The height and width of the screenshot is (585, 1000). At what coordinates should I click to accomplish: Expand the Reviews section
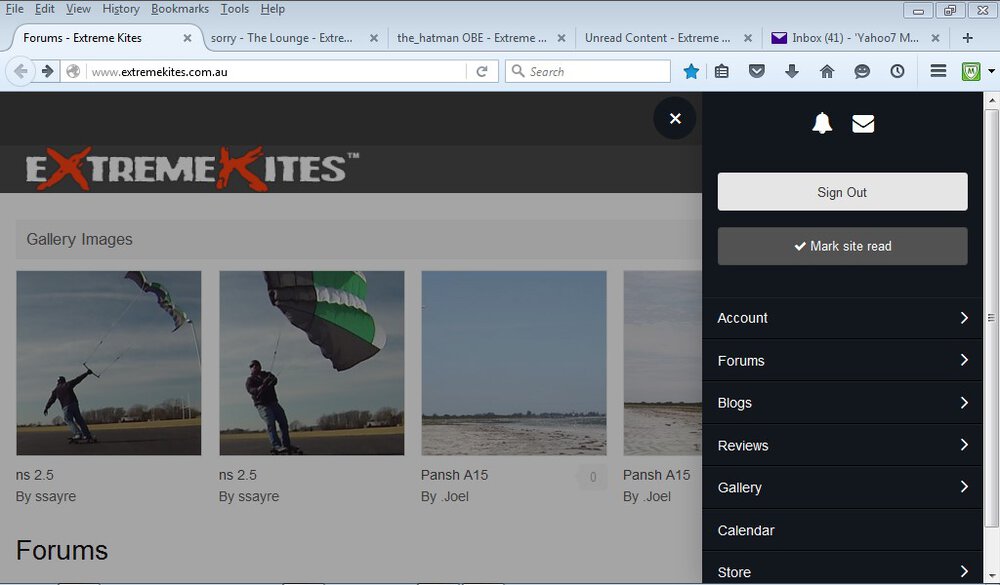click(842, 445)
